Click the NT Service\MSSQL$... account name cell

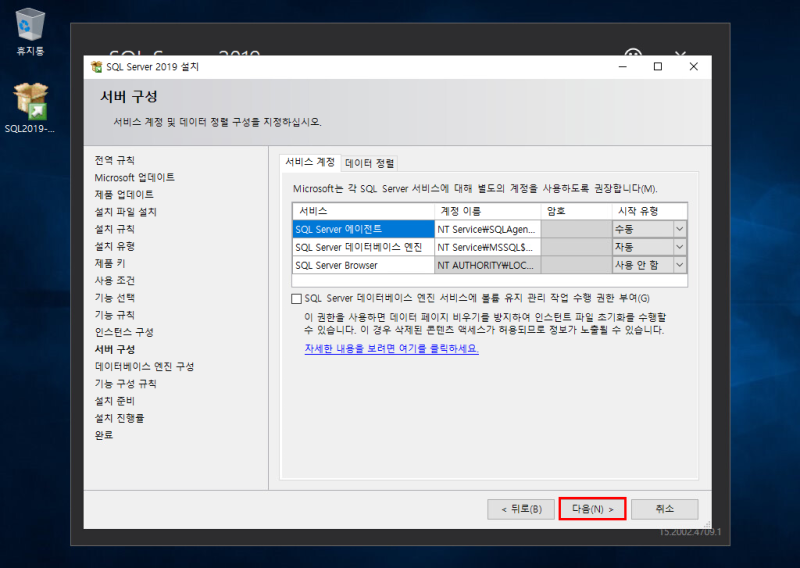tap(488, 247)
